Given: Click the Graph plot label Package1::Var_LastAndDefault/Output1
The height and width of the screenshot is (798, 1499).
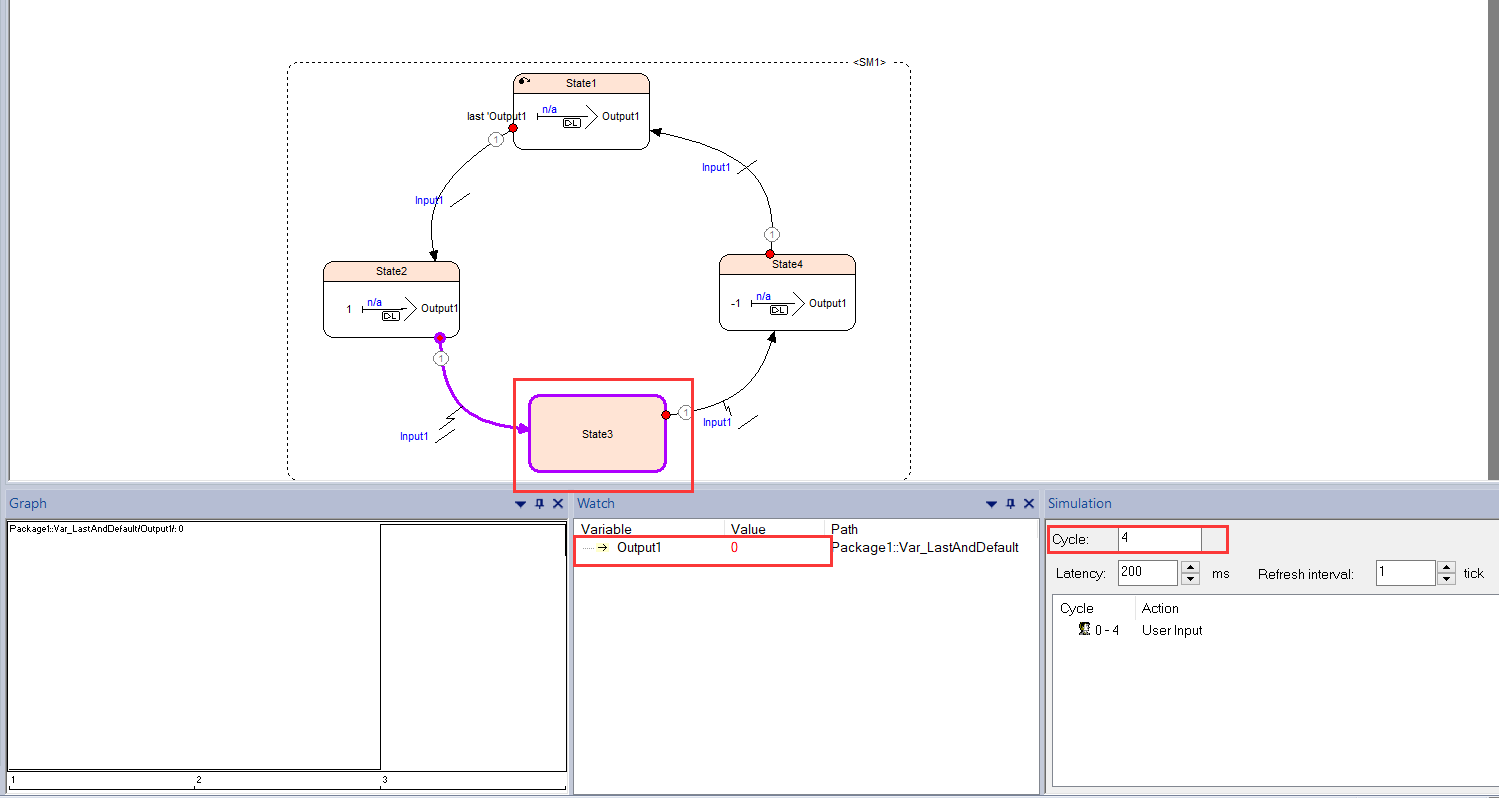Looking at the screenshot, I should point(96,529).
